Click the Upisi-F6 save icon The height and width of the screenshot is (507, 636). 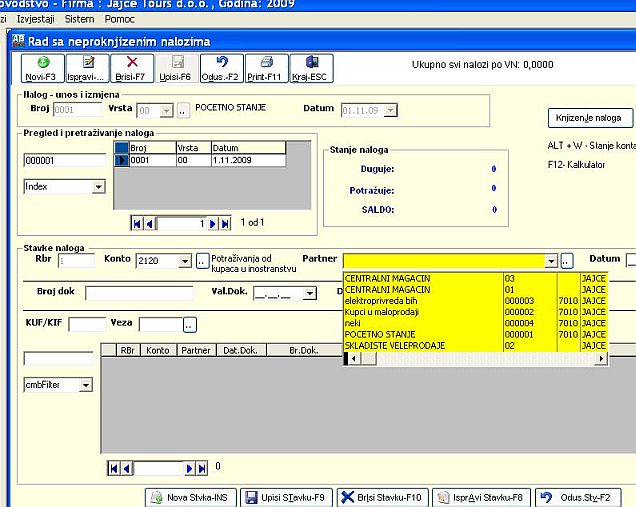point(177,62)
